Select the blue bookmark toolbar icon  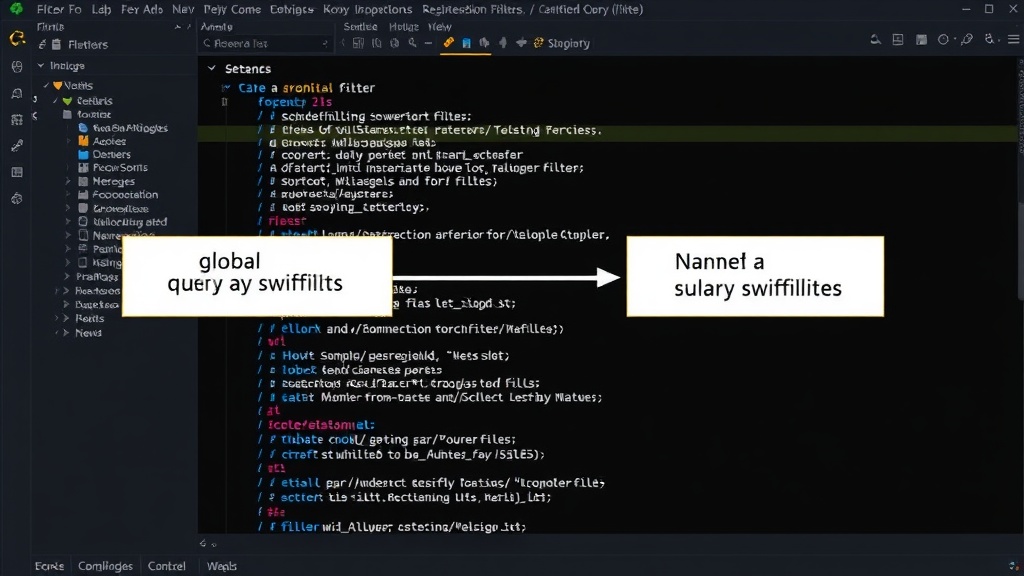pos(466,43)
